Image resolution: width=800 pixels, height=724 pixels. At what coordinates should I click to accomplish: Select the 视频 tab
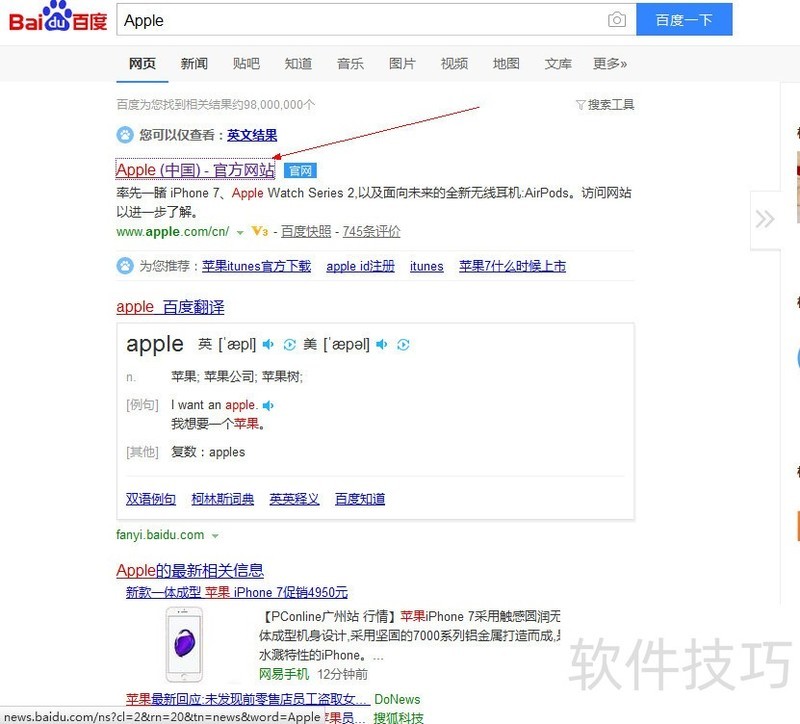pyautogui.click(x=455, y=64)
